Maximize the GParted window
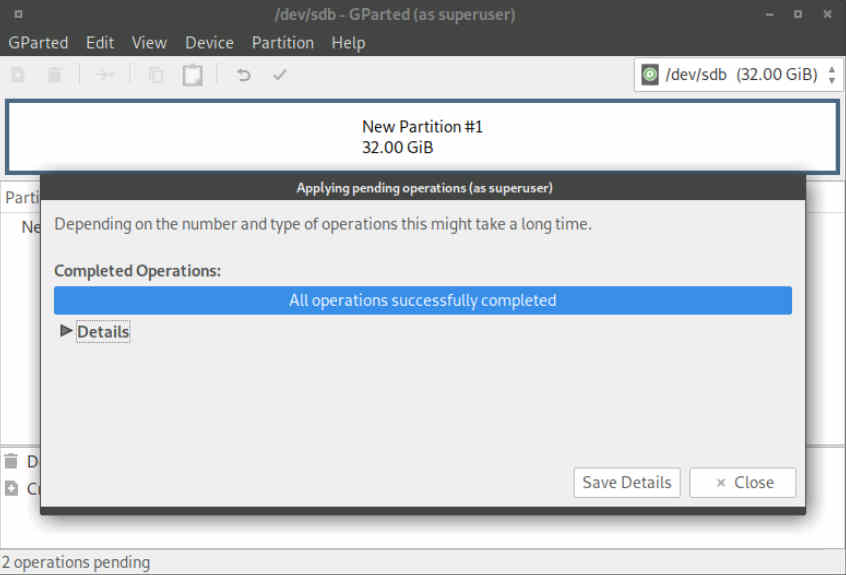This screenshot has width=846, height=575. point(798,14)
